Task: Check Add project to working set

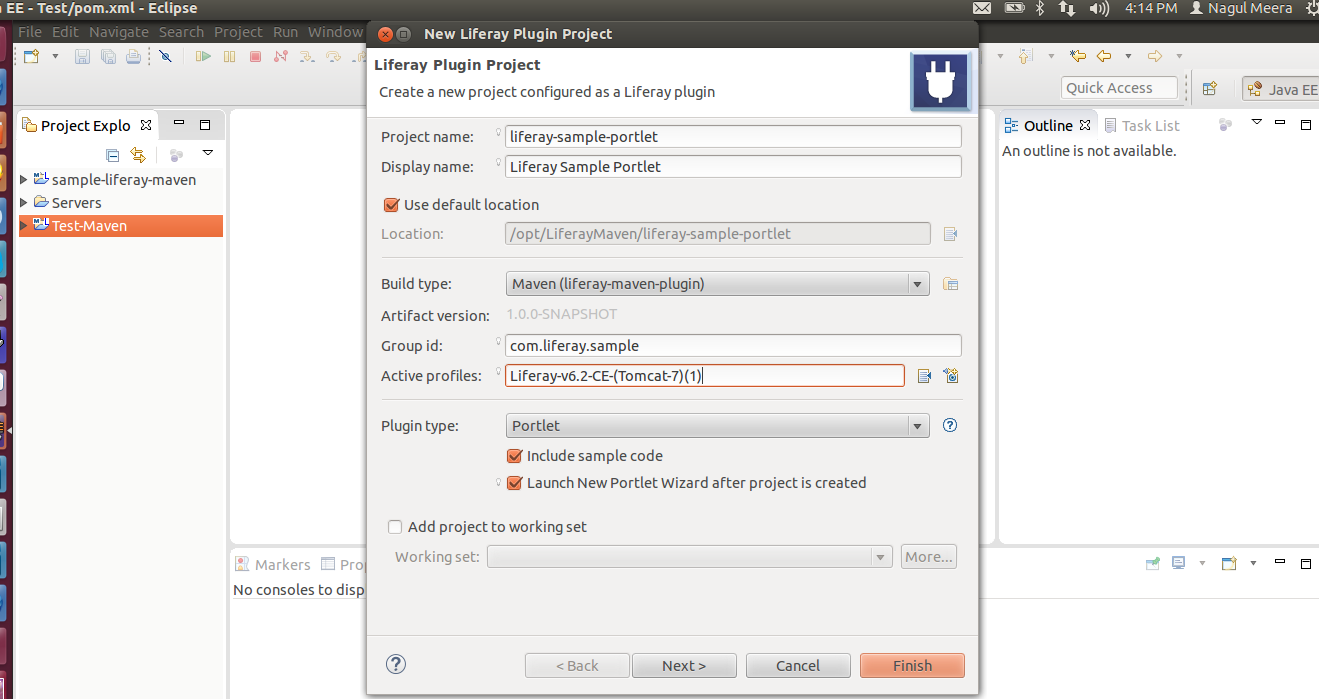Action: pos(394,527)
